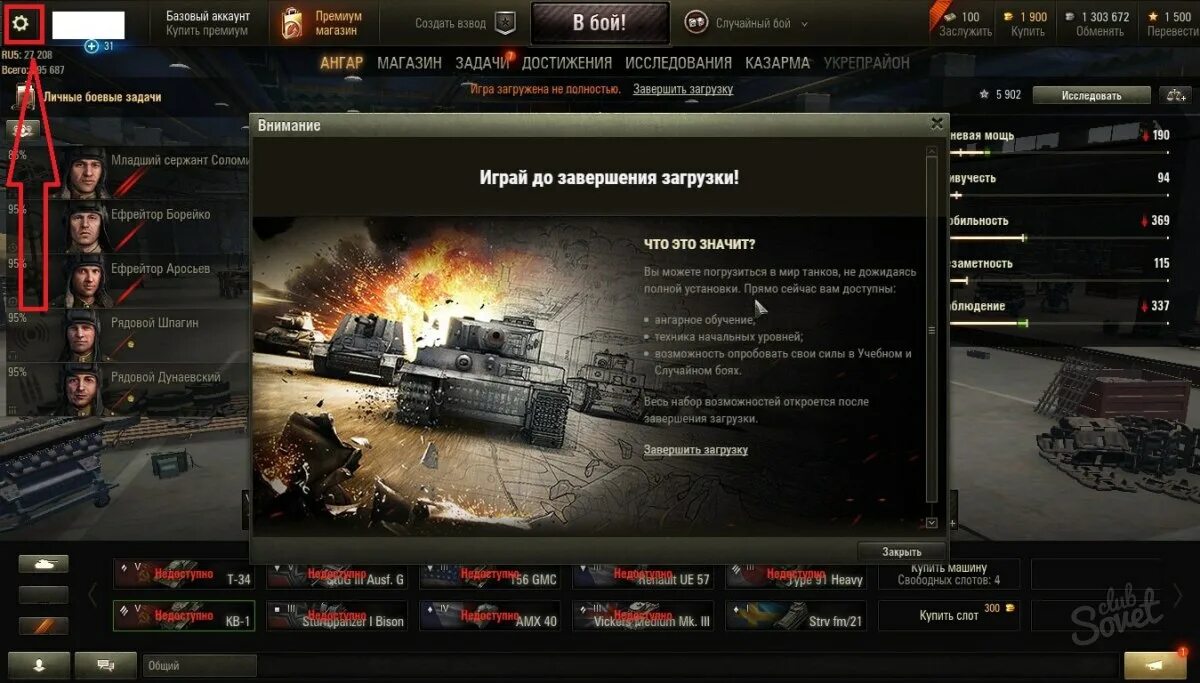Image resolution: width=1200 pixels, height=683 pixels.
Task: Click the Premium shop bag icon
Action: click(293, 24)
